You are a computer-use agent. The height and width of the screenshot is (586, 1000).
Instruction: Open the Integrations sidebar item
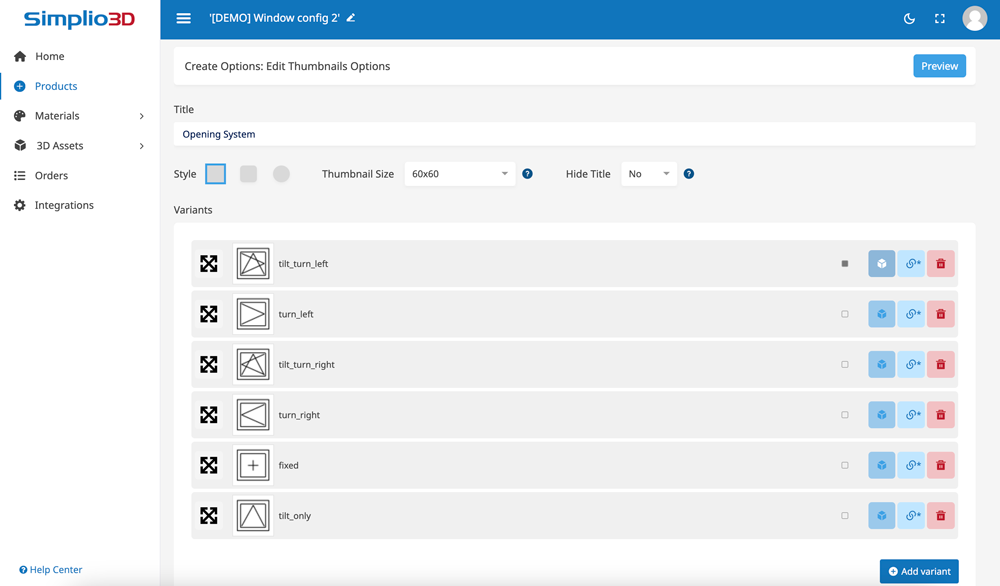point(64,205)
